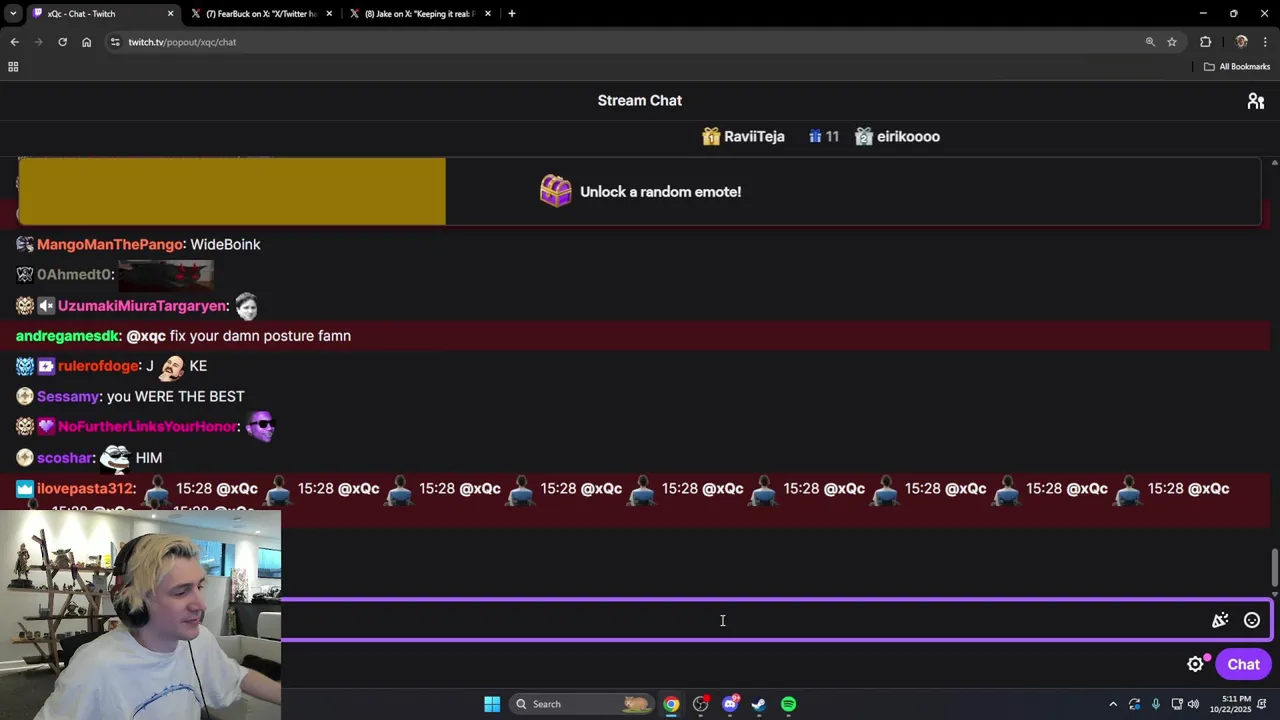Click username scoshar in chat
Image resolution: width=1280 pixels, height=720 pixels.
coord(65,458)
